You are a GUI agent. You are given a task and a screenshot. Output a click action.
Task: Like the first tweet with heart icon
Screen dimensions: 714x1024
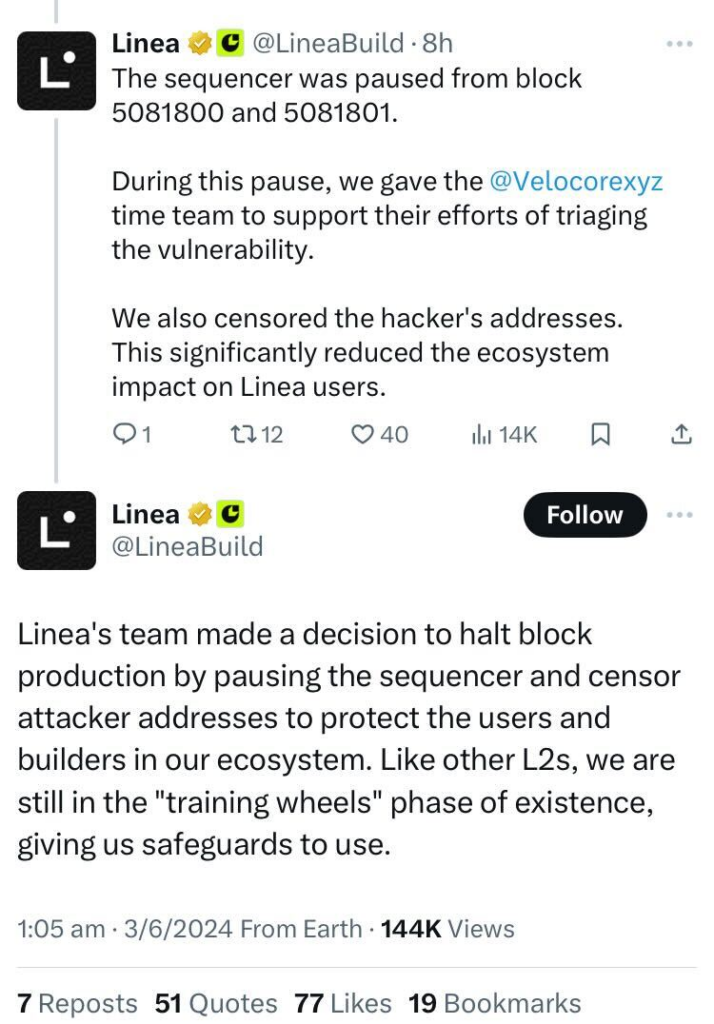point(362,434)
